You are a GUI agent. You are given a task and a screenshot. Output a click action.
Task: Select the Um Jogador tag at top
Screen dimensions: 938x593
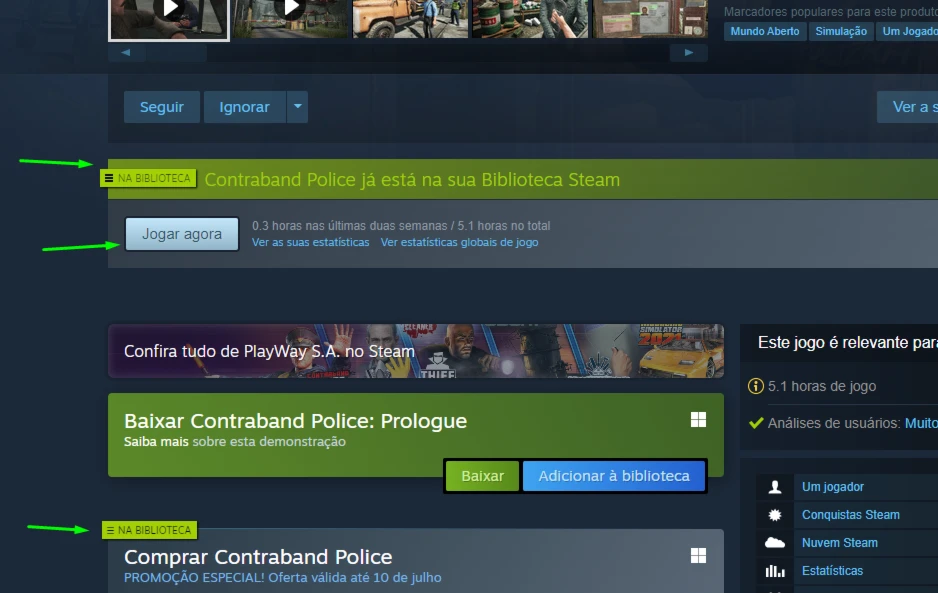[907, 31]
